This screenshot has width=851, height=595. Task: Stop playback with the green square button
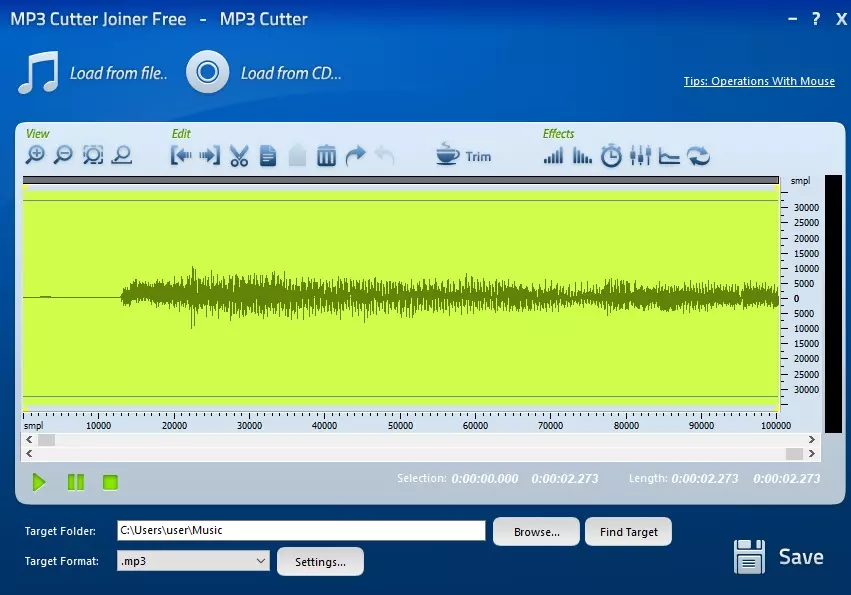pos(110,482)
